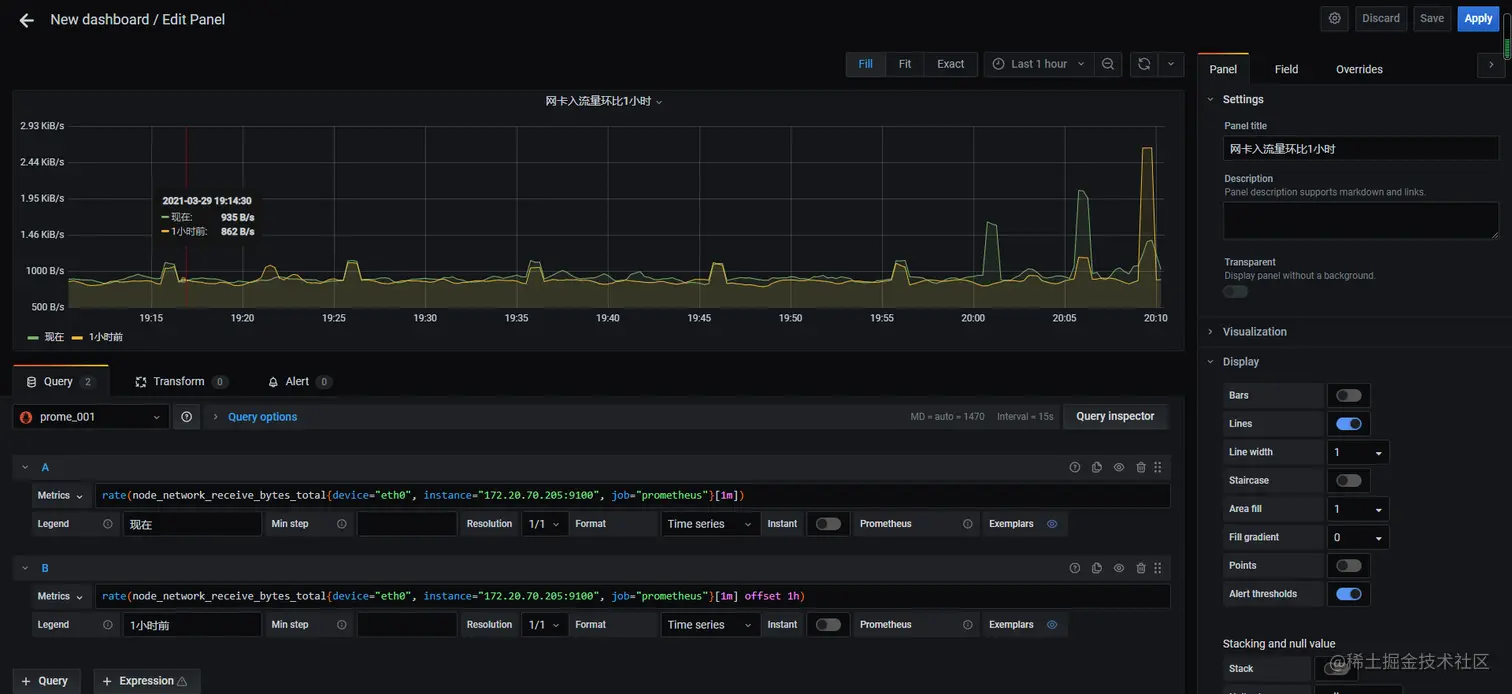Open the Fill gradient dropdown
This screenshot has width=1512, height=694.
1358,538
